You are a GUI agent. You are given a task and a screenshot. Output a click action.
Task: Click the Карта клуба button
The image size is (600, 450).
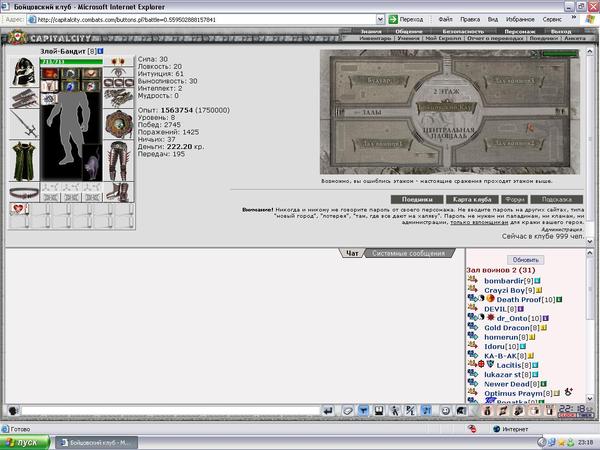point(472,199)
